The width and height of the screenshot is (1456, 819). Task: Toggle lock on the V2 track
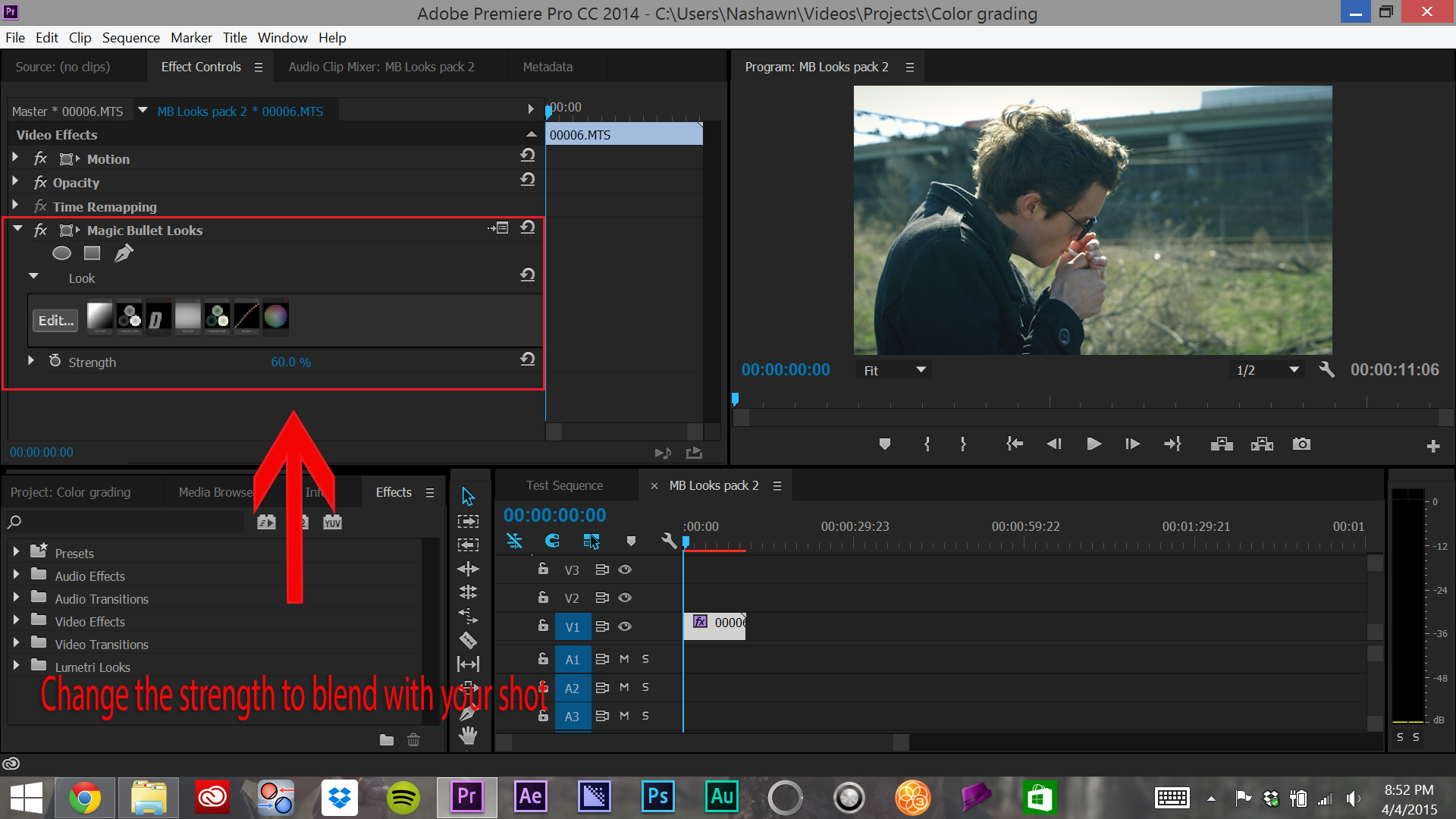tap(543, 598)
